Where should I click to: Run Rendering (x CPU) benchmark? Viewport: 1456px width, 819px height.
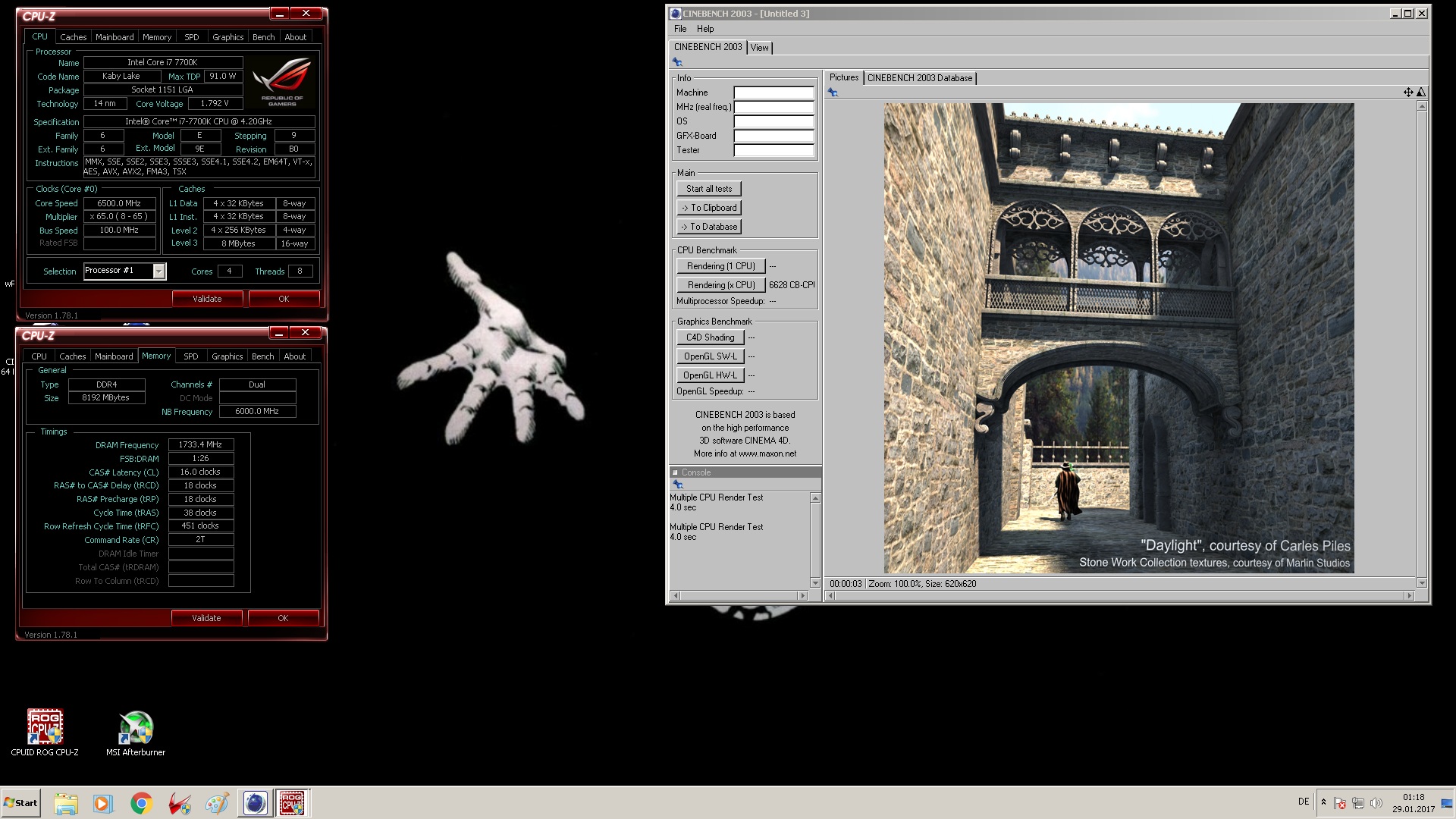pyautogui.click(x=720, y=285)
